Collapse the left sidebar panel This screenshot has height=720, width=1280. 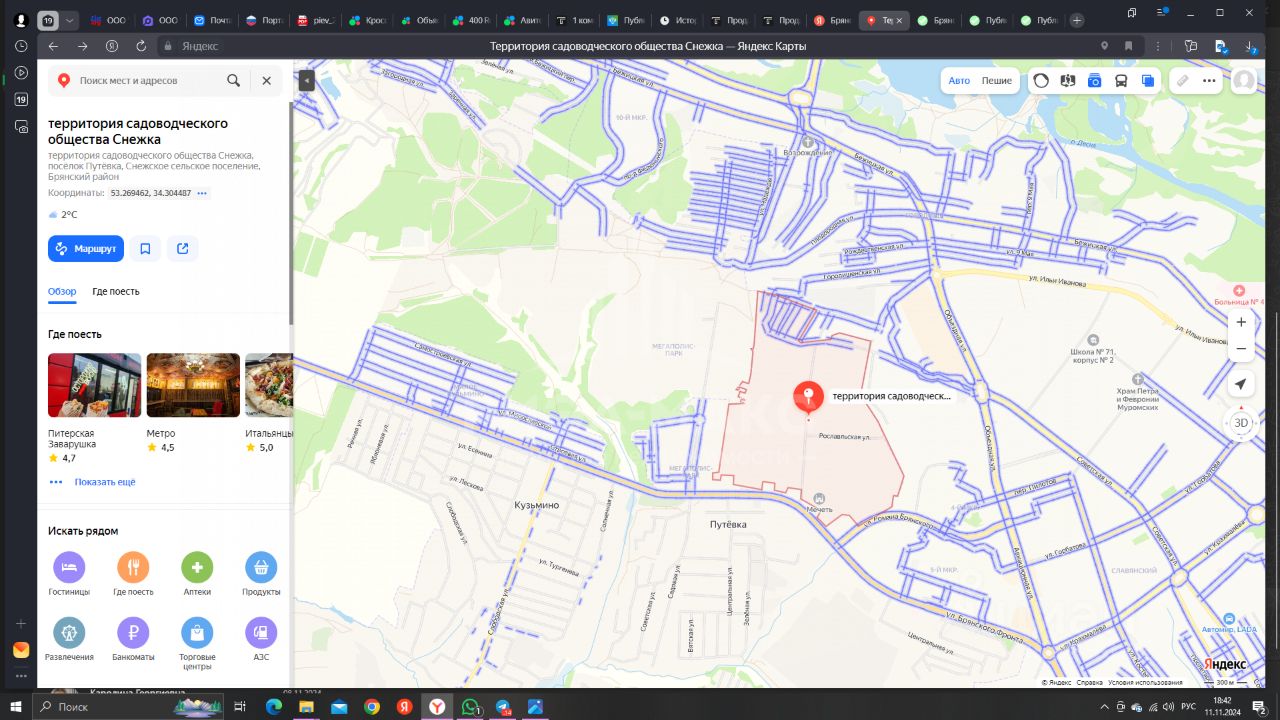[306, 81]
